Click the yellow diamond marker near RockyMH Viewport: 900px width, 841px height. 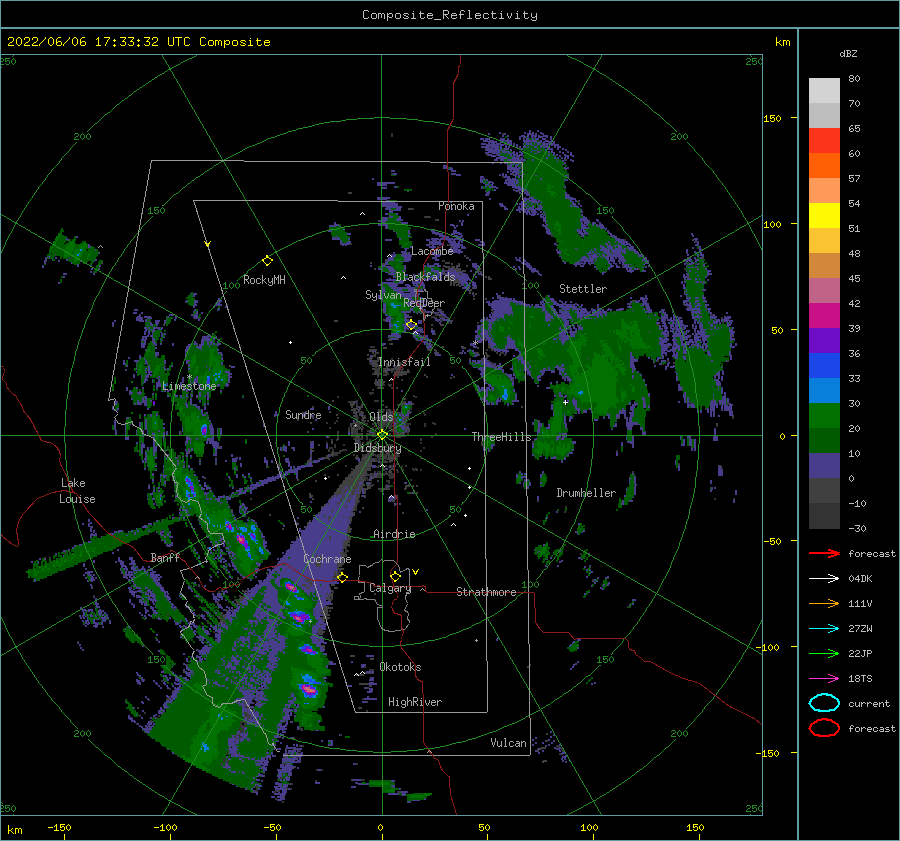click(x=267, y=261)
